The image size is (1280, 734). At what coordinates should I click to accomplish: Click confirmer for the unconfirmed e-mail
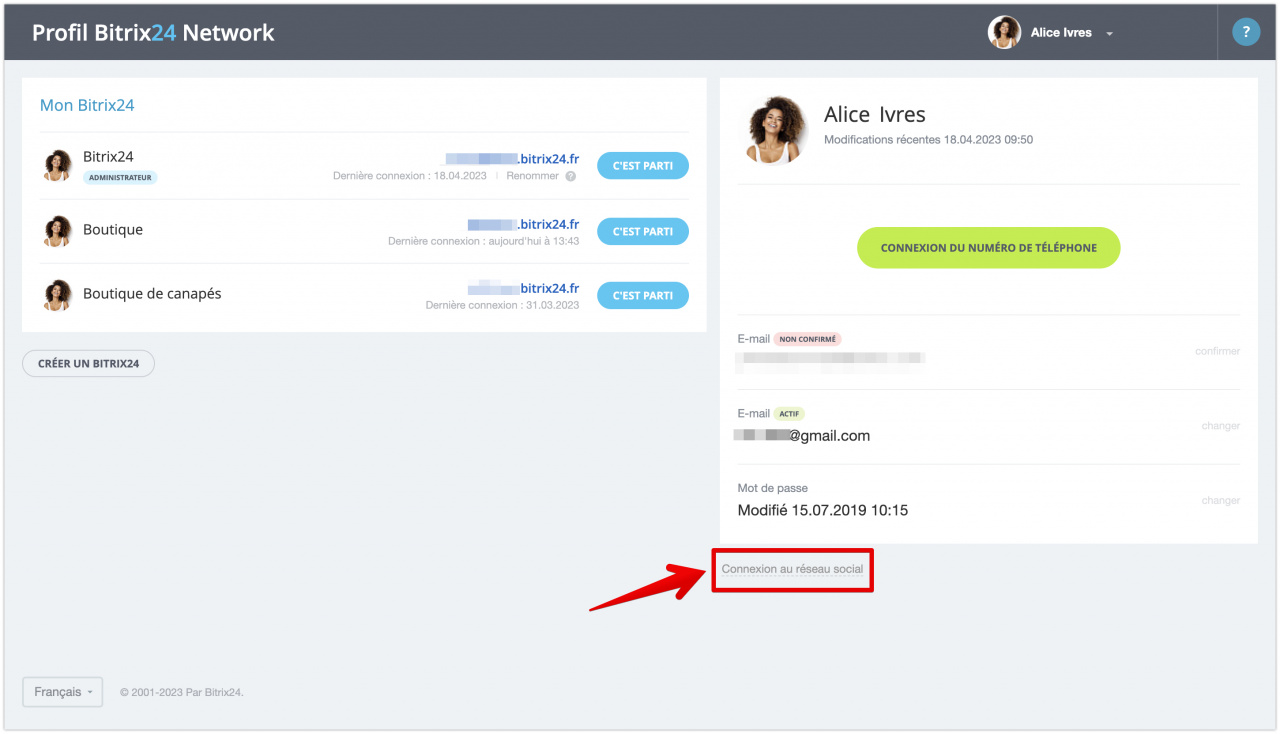coord(1217,351)
